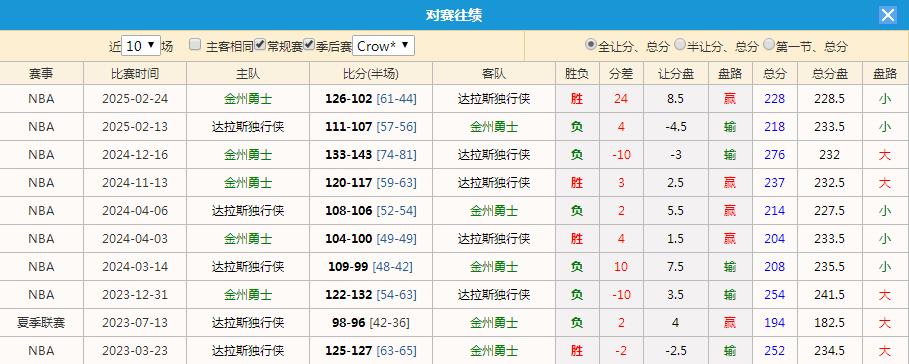This screenshot has width=909, height=364.
Task: Click date 2024-04-06
Action: click(135, 210)
